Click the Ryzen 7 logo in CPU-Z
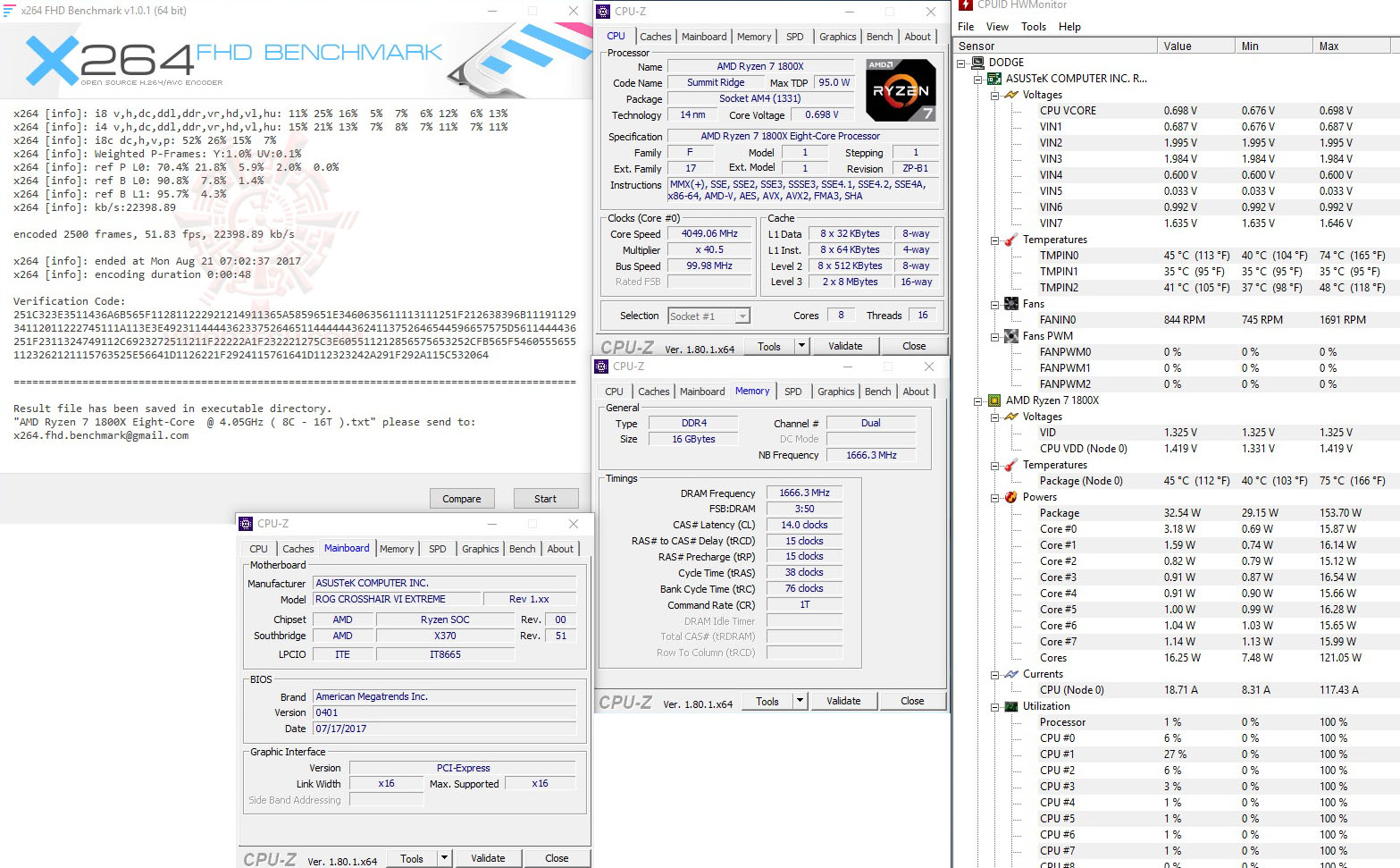1400x868 pixels. pos(901,89)
